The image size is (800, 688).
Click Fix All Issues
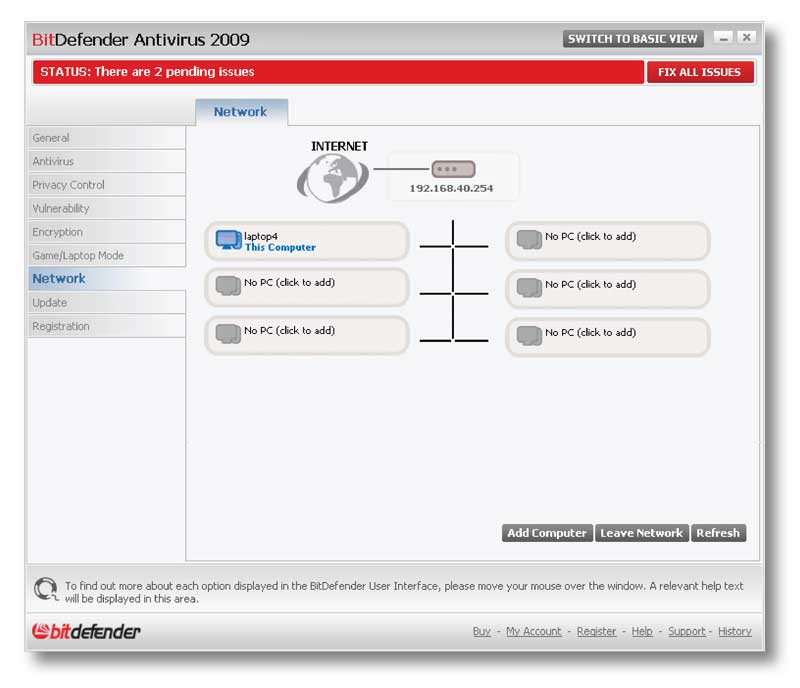(700, 71)
